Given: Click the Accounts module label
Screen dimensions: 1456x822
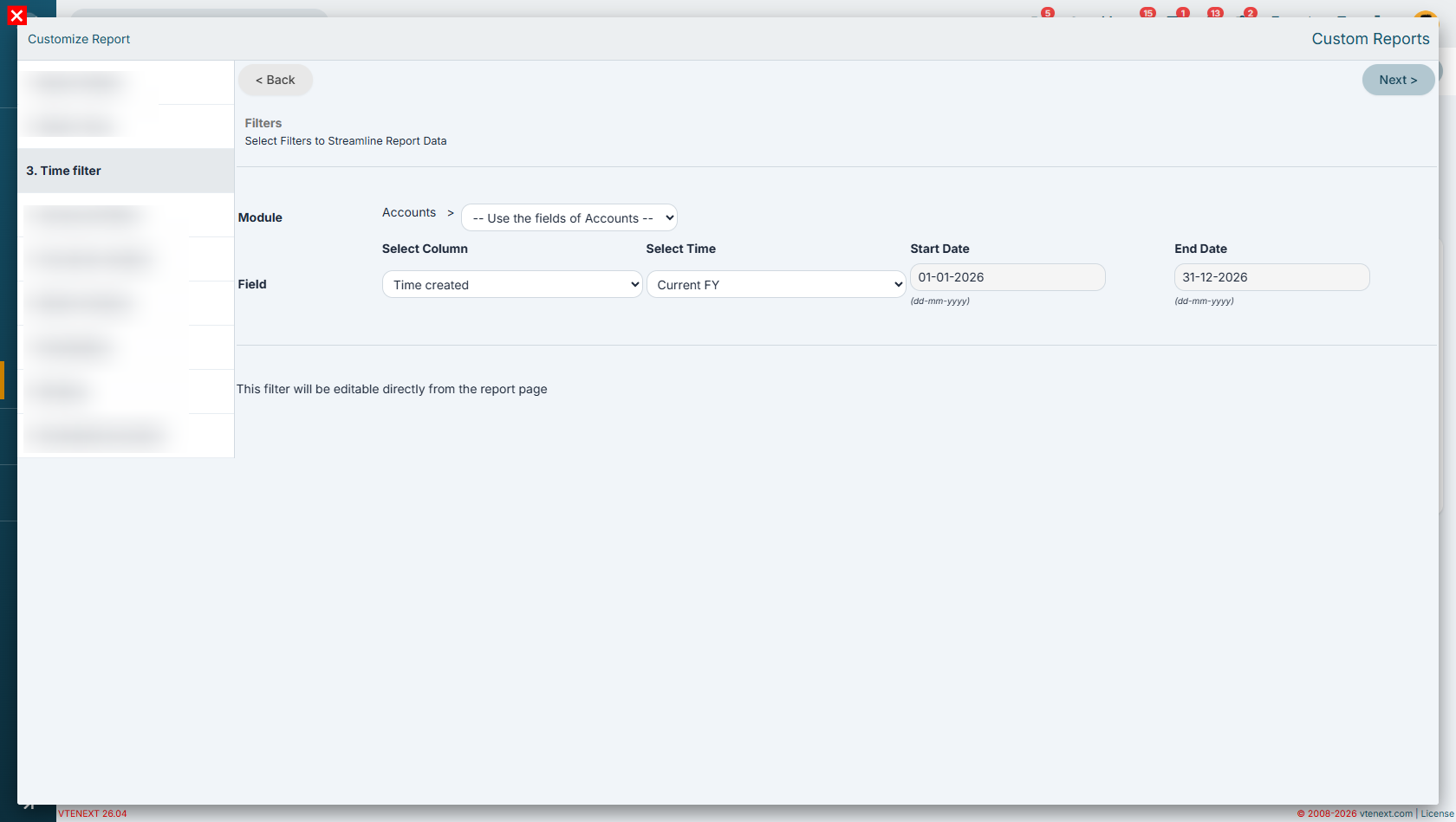Looking at the screenshot, I should click(409, 212).
